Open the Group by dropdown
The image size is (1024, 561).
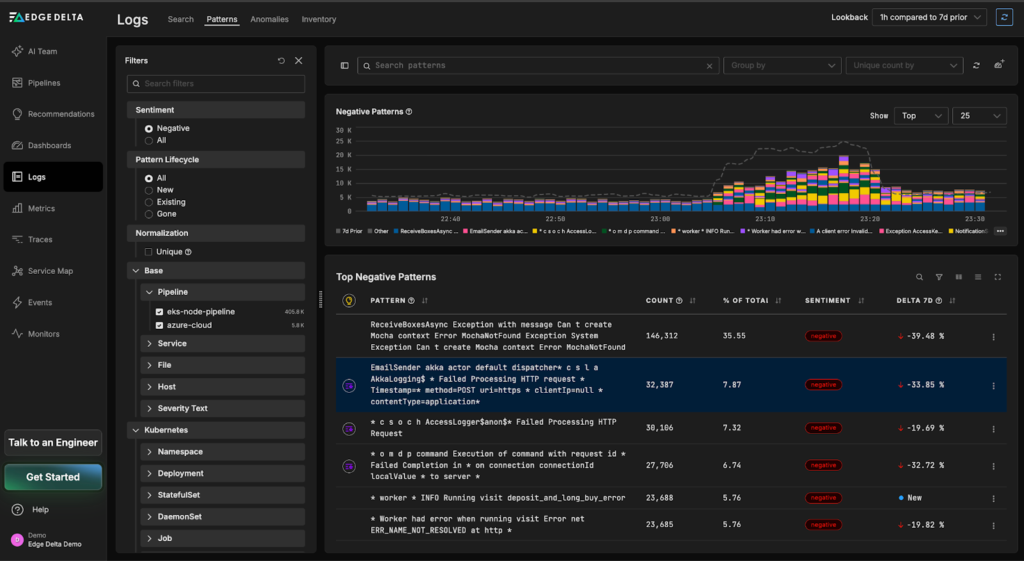click(x=782, y=66)
